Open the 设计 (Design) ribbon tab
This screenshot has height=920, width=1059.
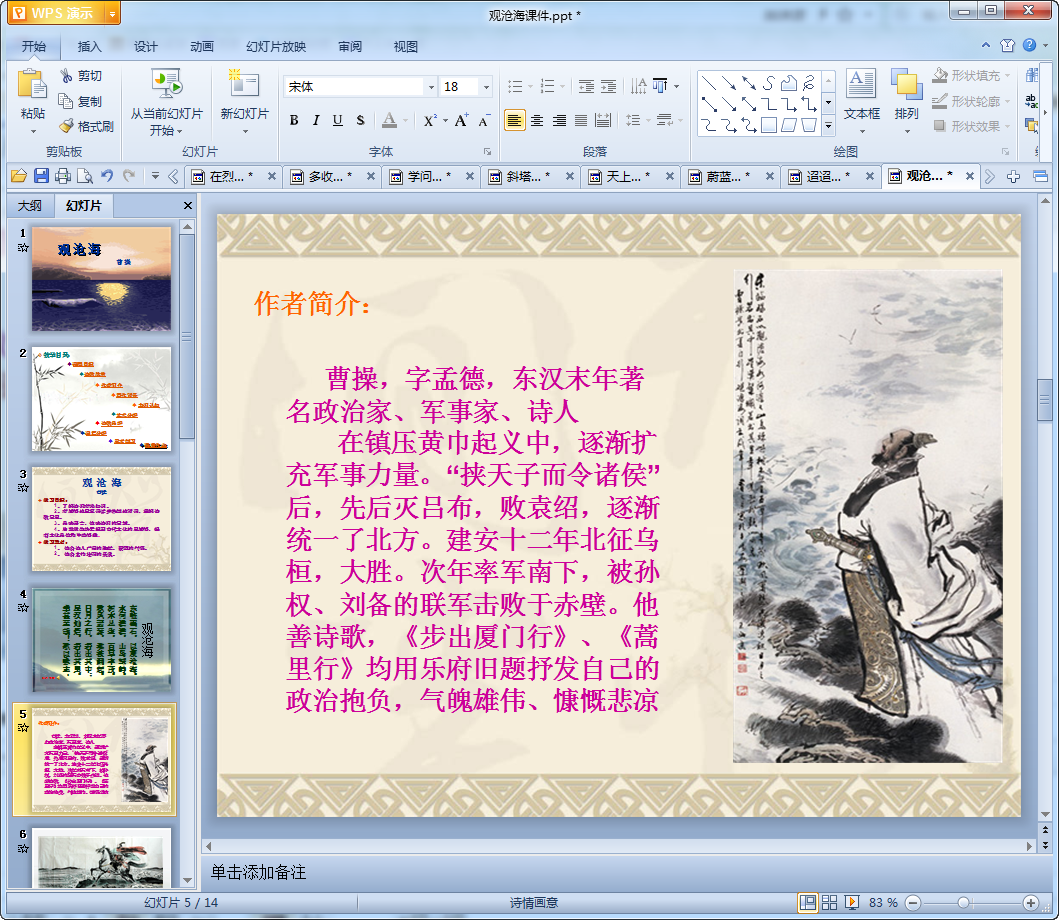(145, 46)
